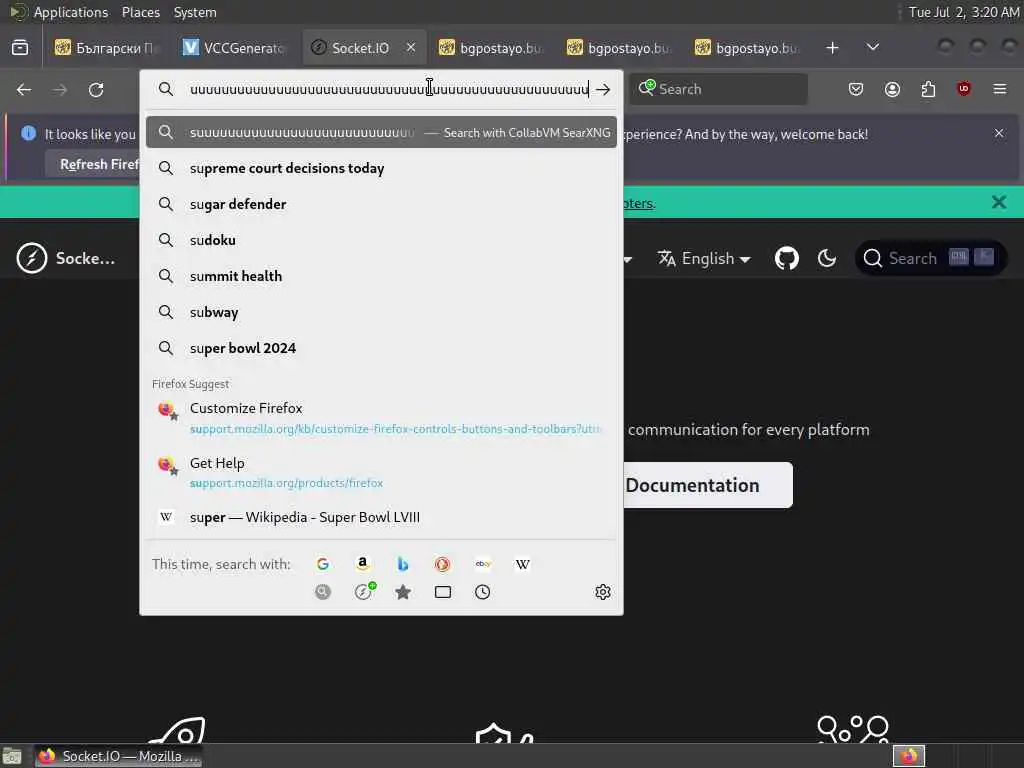Open the Extensions puzzle icon
Image resolution: width=1024 pixels, height=768 pixels.
928,89
